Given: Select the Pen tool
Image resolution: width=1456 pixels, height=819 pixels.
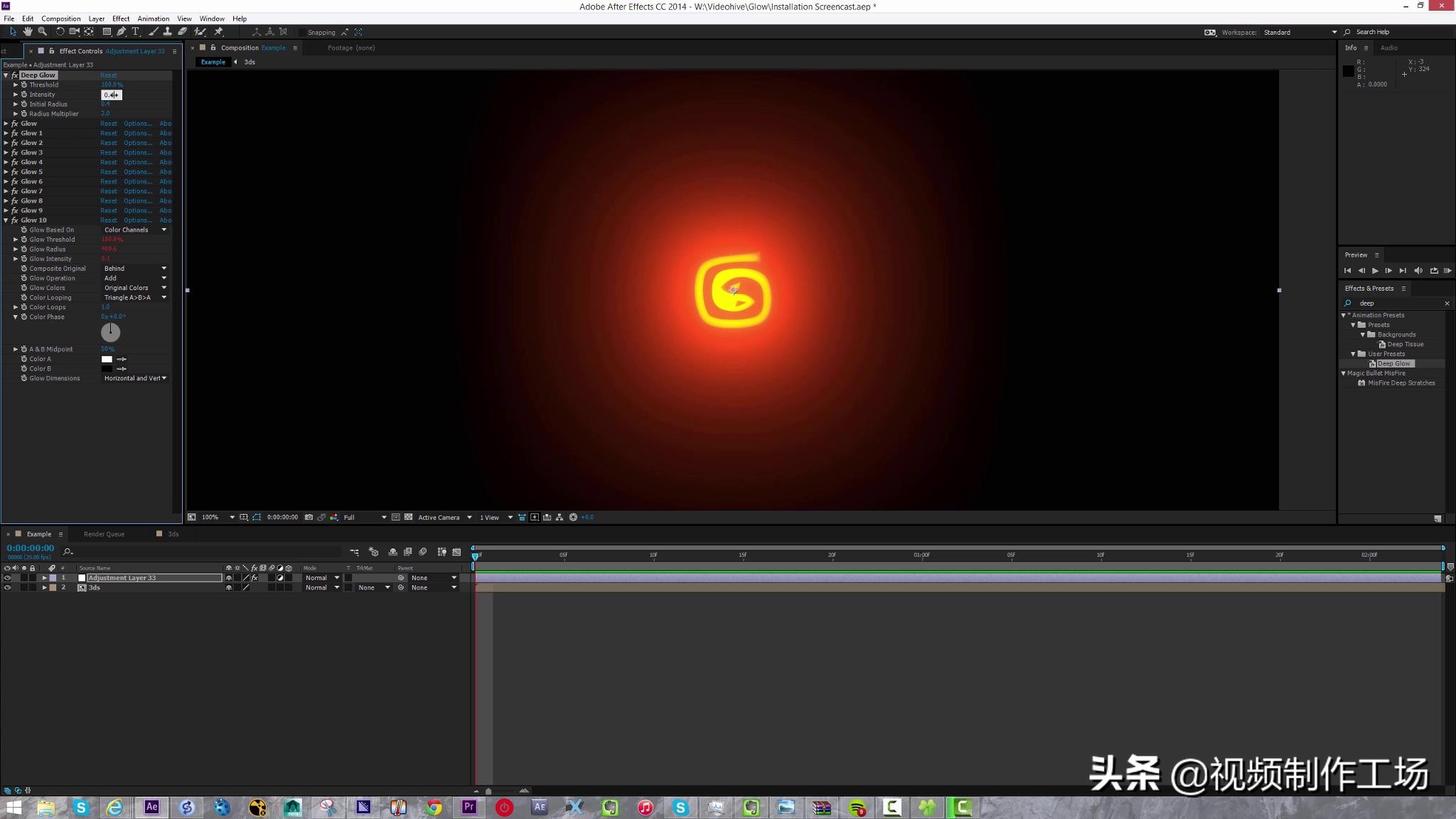Looking at the screenshot, I should [x=122, y=31].
